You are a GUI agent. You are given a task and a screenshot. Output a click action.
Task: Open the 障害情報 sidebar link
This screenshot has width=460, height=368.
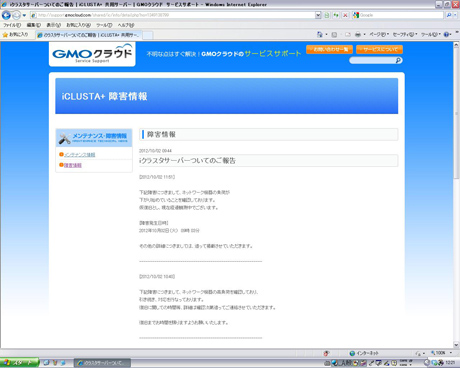coord(73,165)
